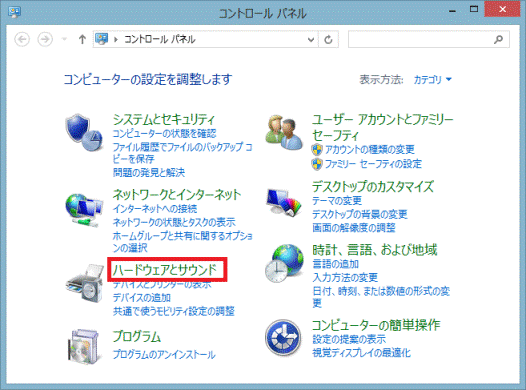Open the System and Security shield icon

coord(84,132)
